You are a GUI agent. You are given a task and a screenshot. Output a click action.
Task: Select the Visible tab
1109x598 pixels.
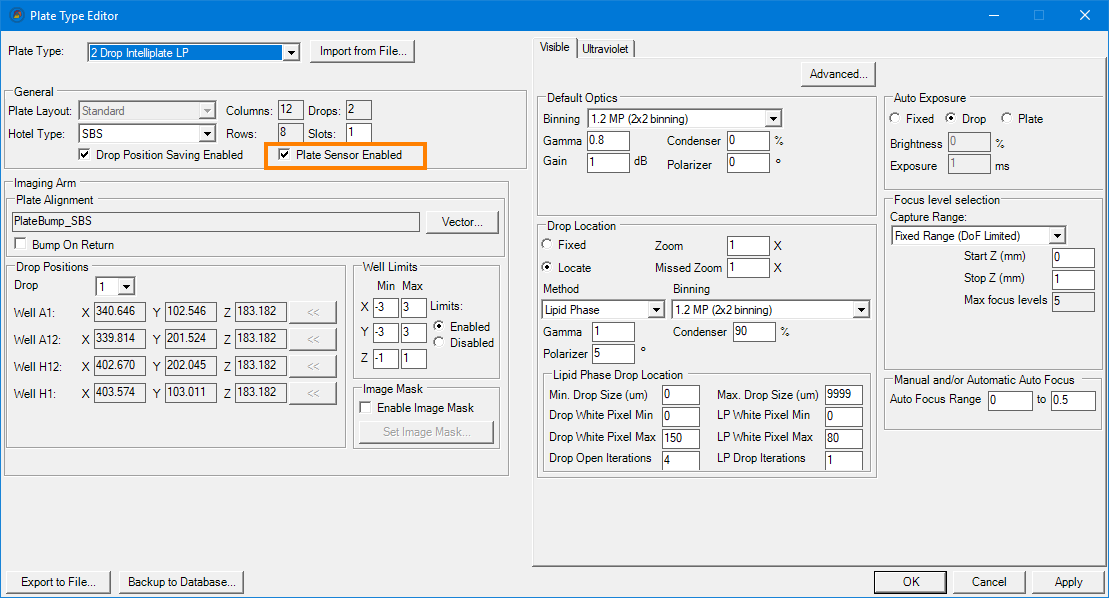(555, 47)
